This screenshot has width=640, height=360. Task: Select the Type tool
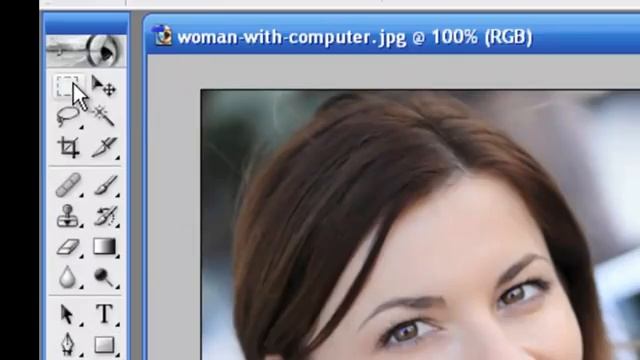[x=104, y=314]
